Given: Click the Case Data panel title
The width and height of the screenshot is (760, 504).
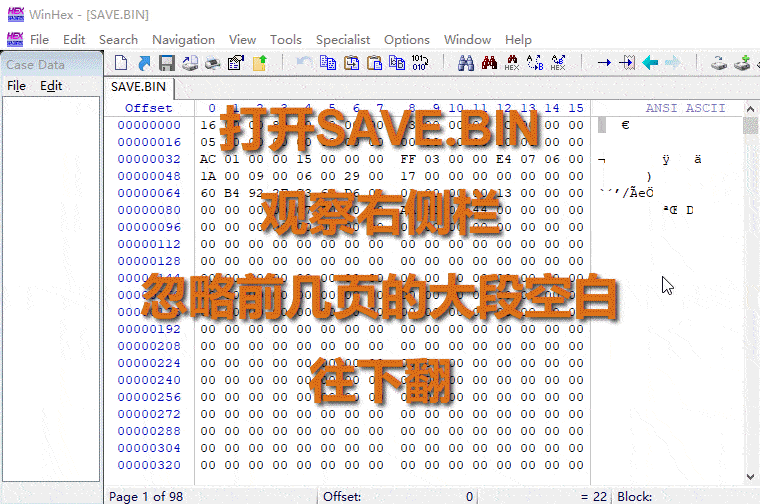Looking at the screenshot, I should pos(35,65).
